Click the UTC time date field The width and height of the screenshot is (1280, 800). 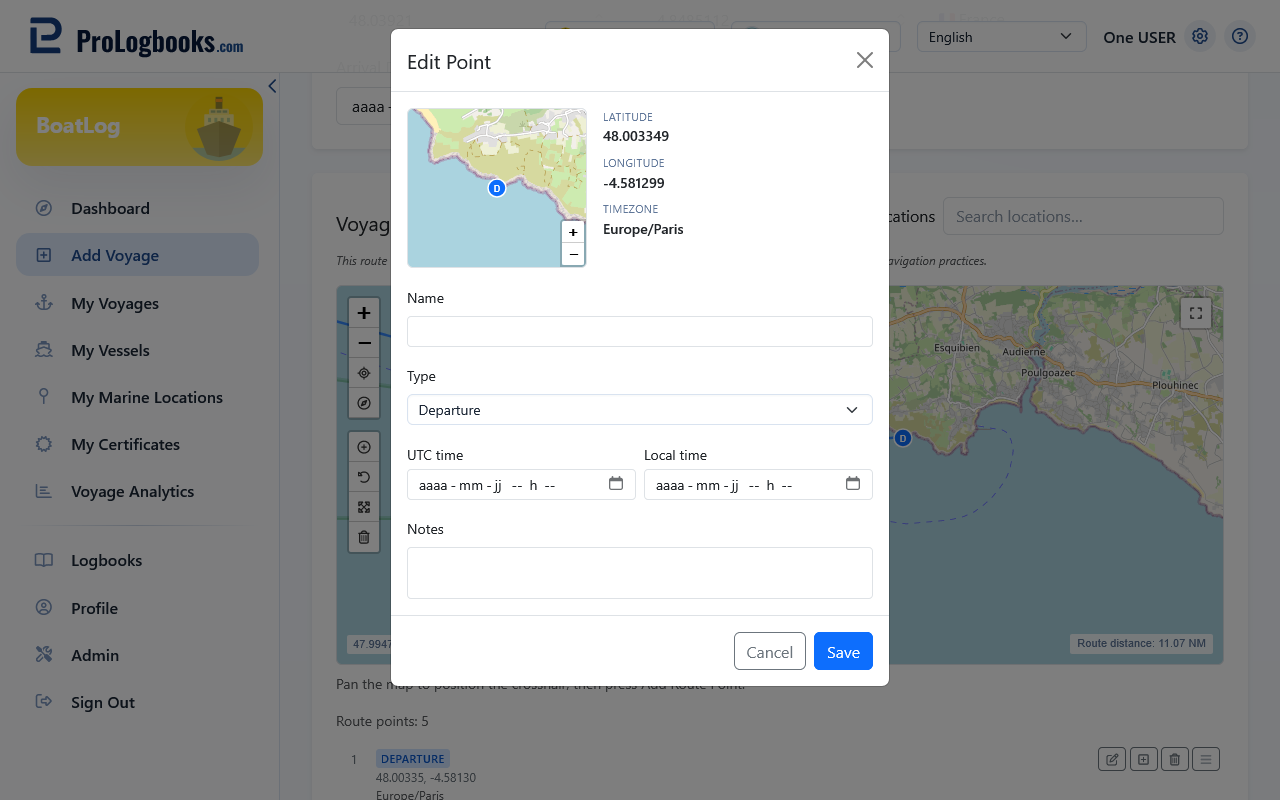coord(521,485)
